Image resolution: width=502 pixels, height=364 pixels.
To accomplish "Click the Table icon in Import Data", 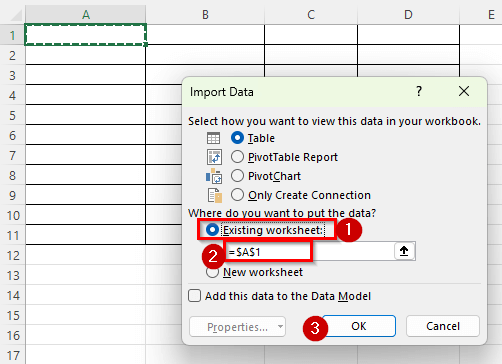I will click(213, 138).
